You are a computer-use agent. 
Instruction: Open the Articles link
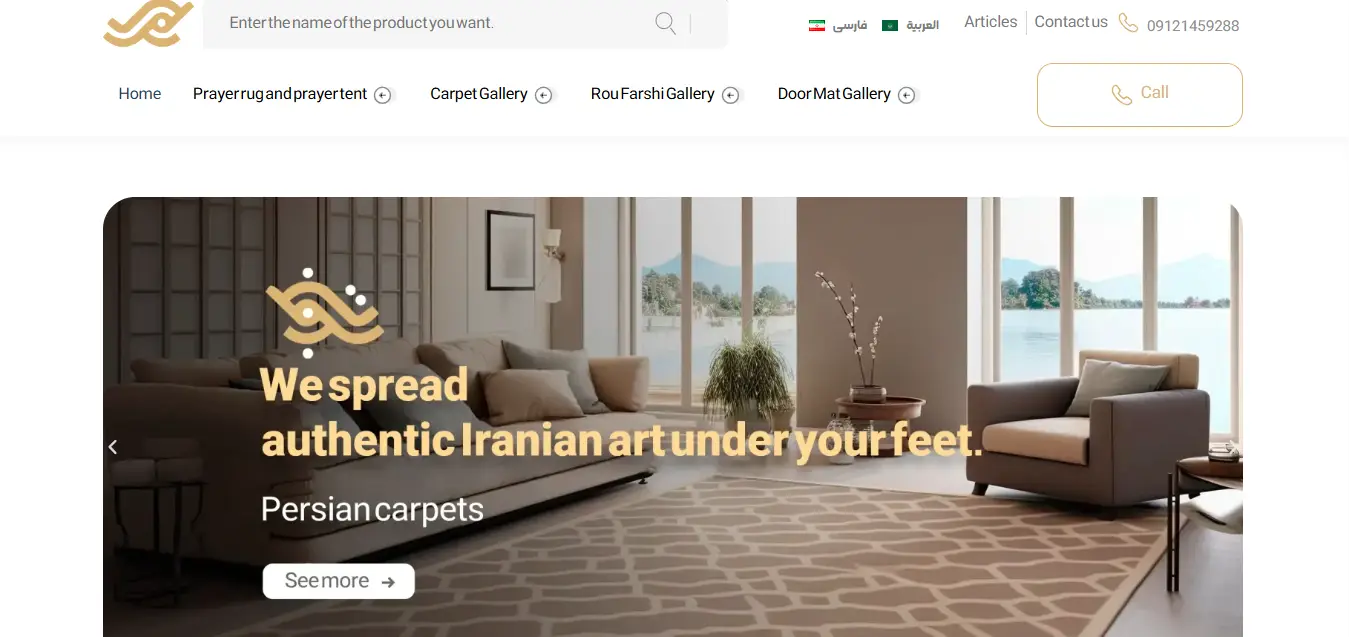coord(990,22)
